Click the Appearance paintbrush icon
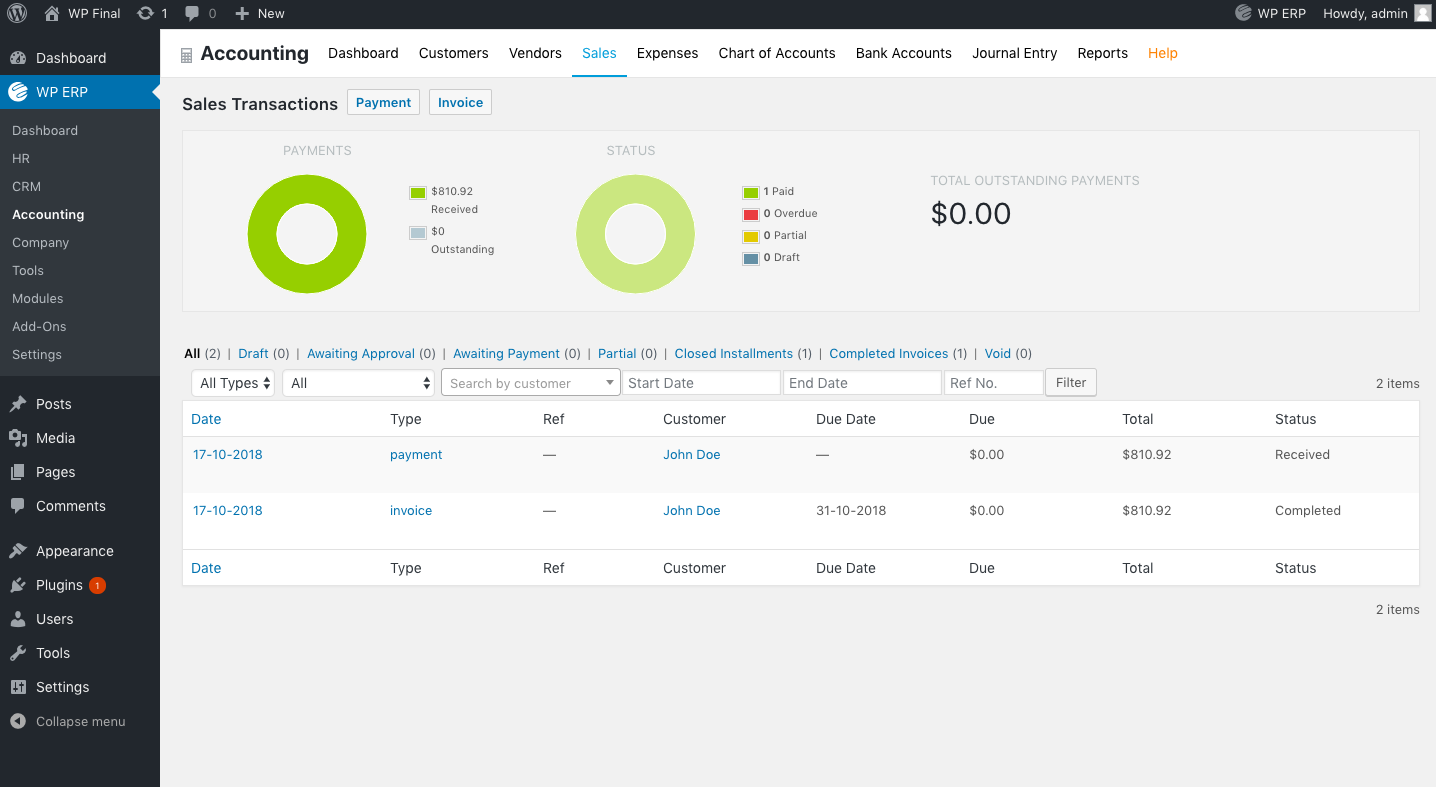The width and height of the screenshot is (1436, 787). 18,551
